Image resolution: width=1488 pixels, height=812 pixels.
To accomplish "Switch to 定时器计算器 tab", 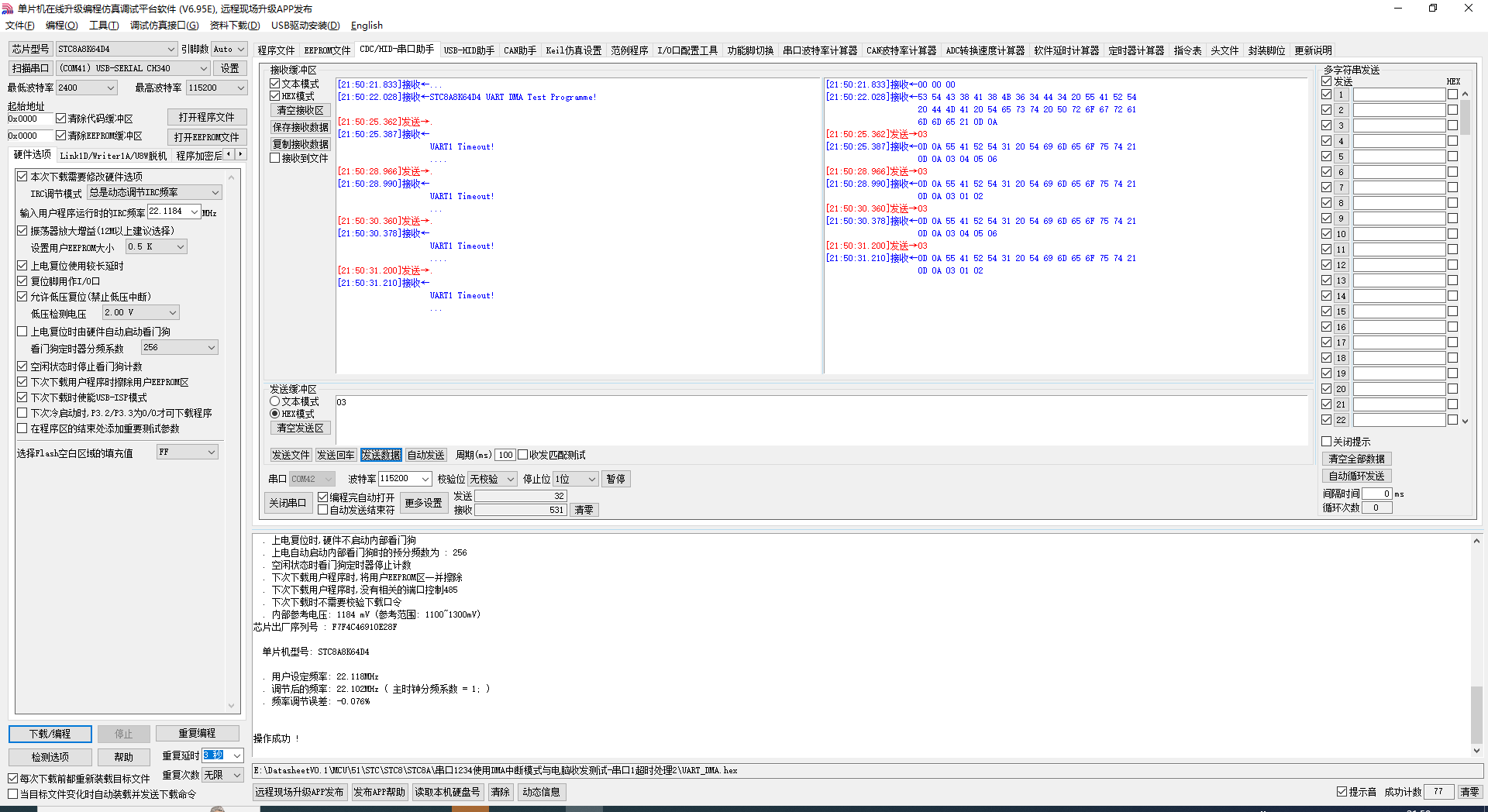I will point(1136,50).
